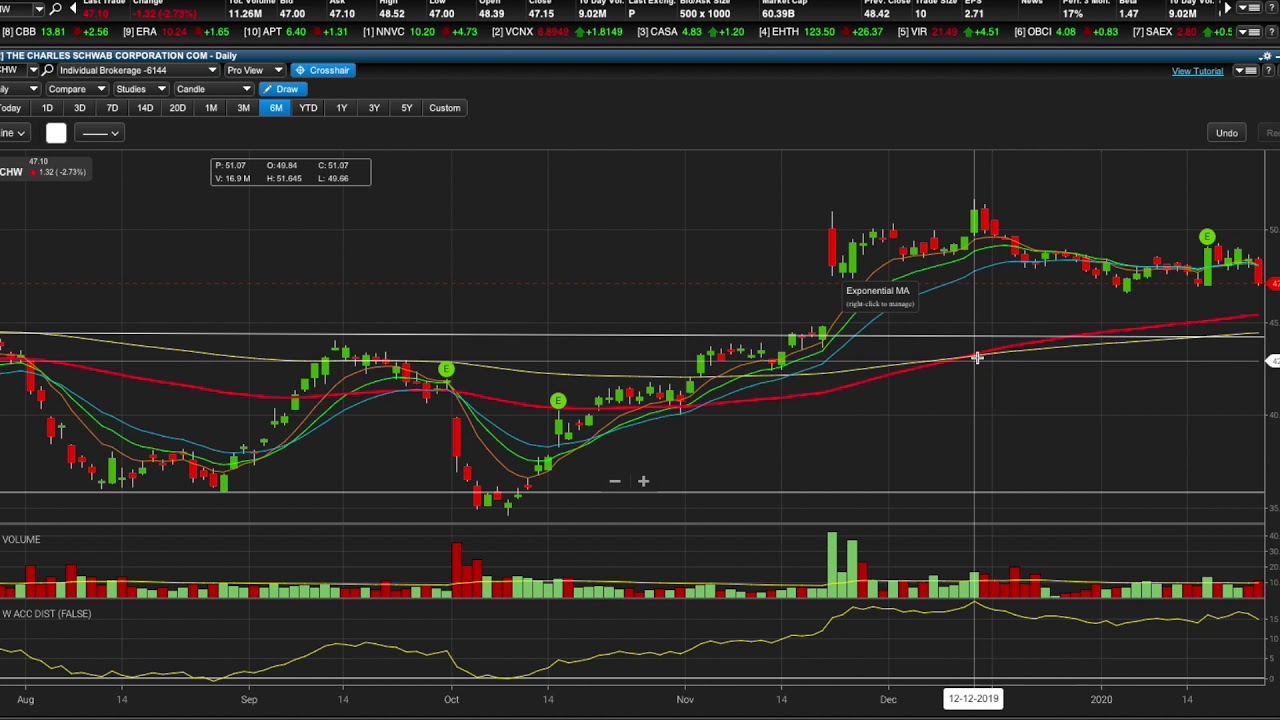Select the 6M time range
The width and height of the screenshot is (1280, 720).
pos(276,108)
